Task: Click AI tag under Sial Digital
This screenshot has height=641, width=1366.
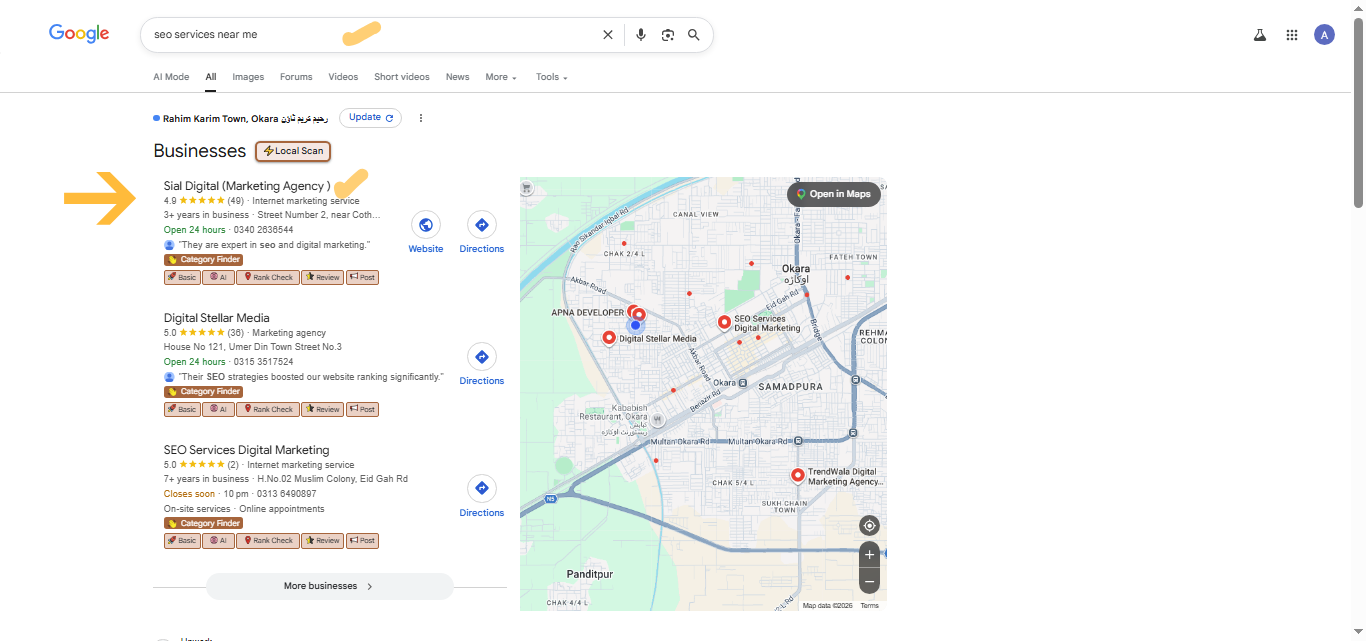Action: pyautogui.click(x=218, y=277)
